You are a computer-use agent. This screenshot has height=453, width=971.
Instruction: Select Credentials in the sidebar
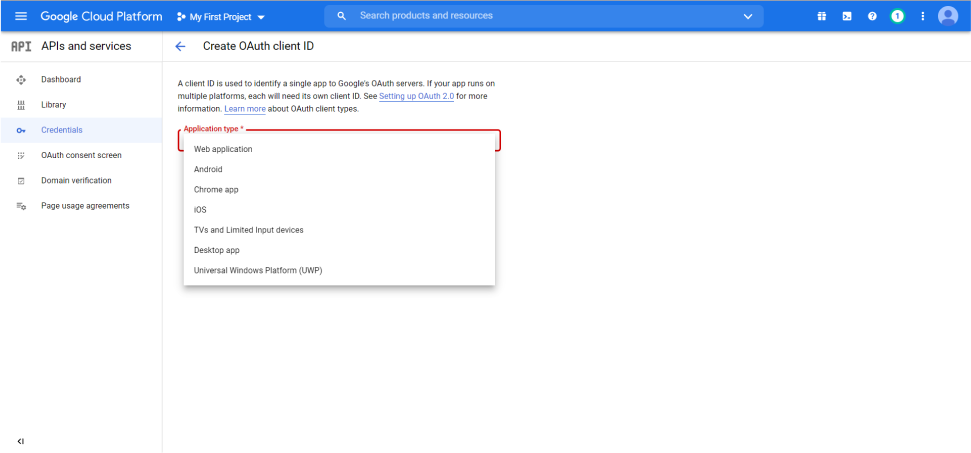click(x=81, y=130)
